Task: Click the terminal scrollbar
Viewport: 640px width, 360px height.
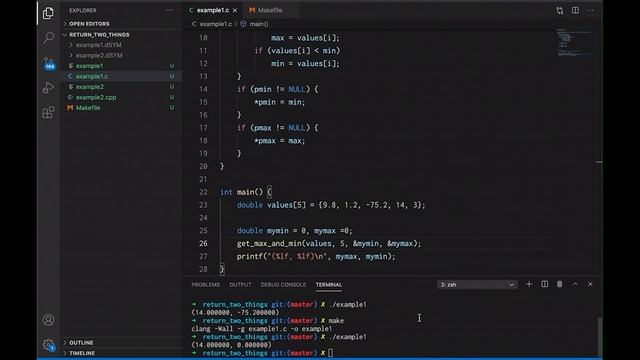Action: click(x=599, y=337)
